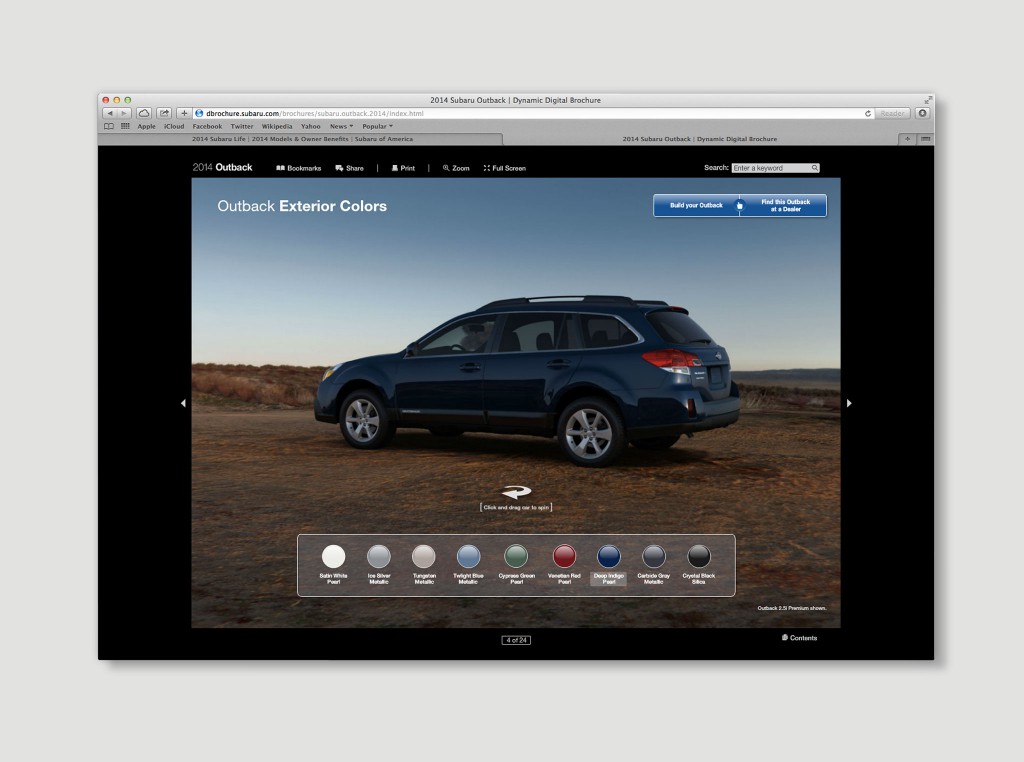Image resolution: width=1024 pixels, height=762 pixels.
Task: Click the spin arrow icon below car
Action: [517, 492]
